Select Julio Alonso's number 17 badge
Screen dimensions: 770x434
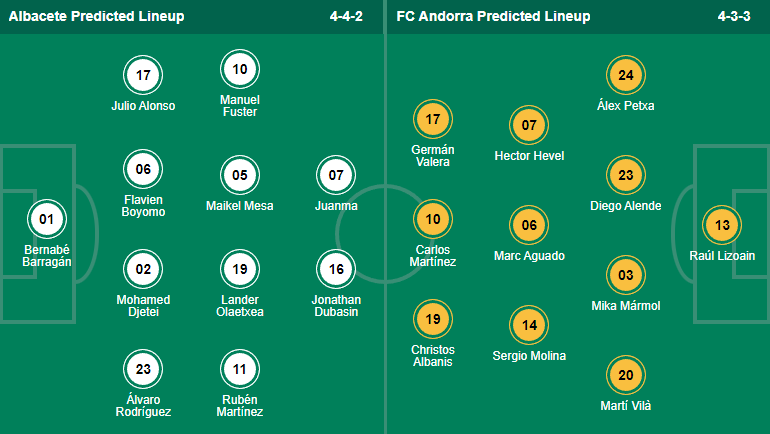point(143,75)
